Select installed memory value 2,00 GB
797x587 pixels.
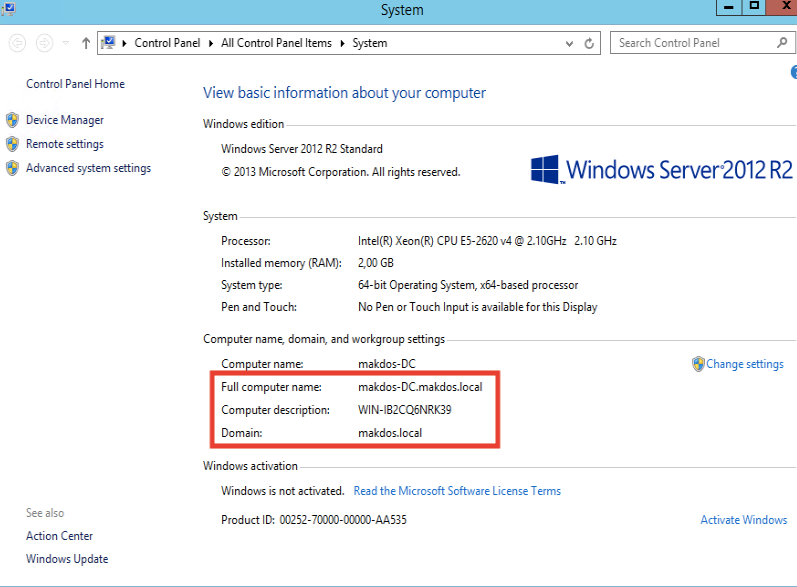pos(376,263)
